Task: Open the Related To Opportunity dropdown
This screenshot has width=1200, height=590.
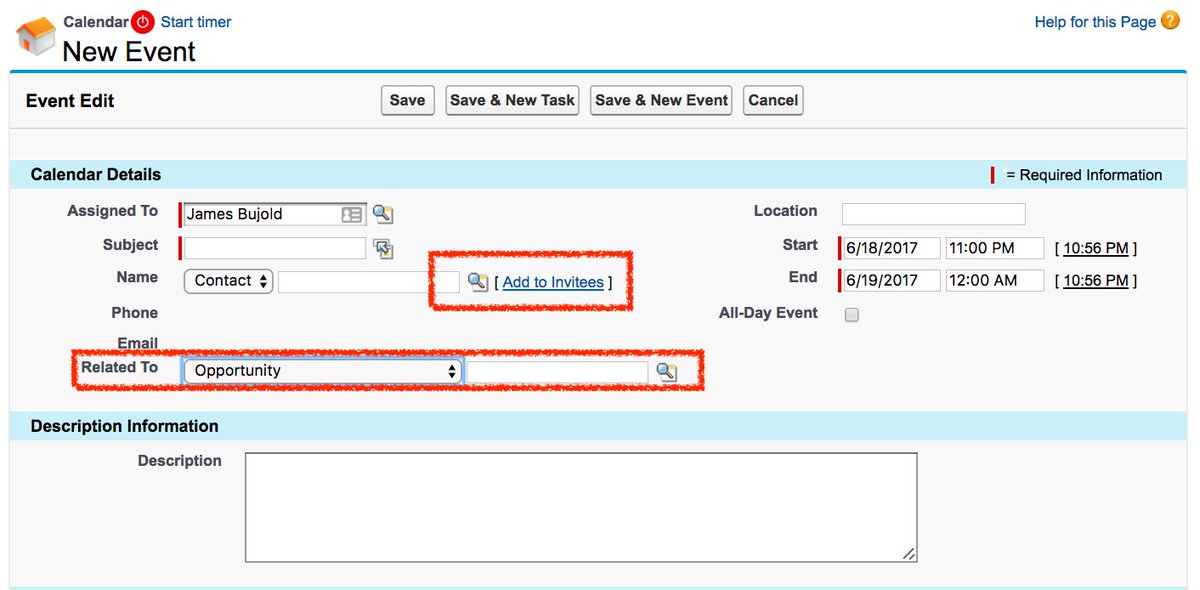Action: coord(323,371)
